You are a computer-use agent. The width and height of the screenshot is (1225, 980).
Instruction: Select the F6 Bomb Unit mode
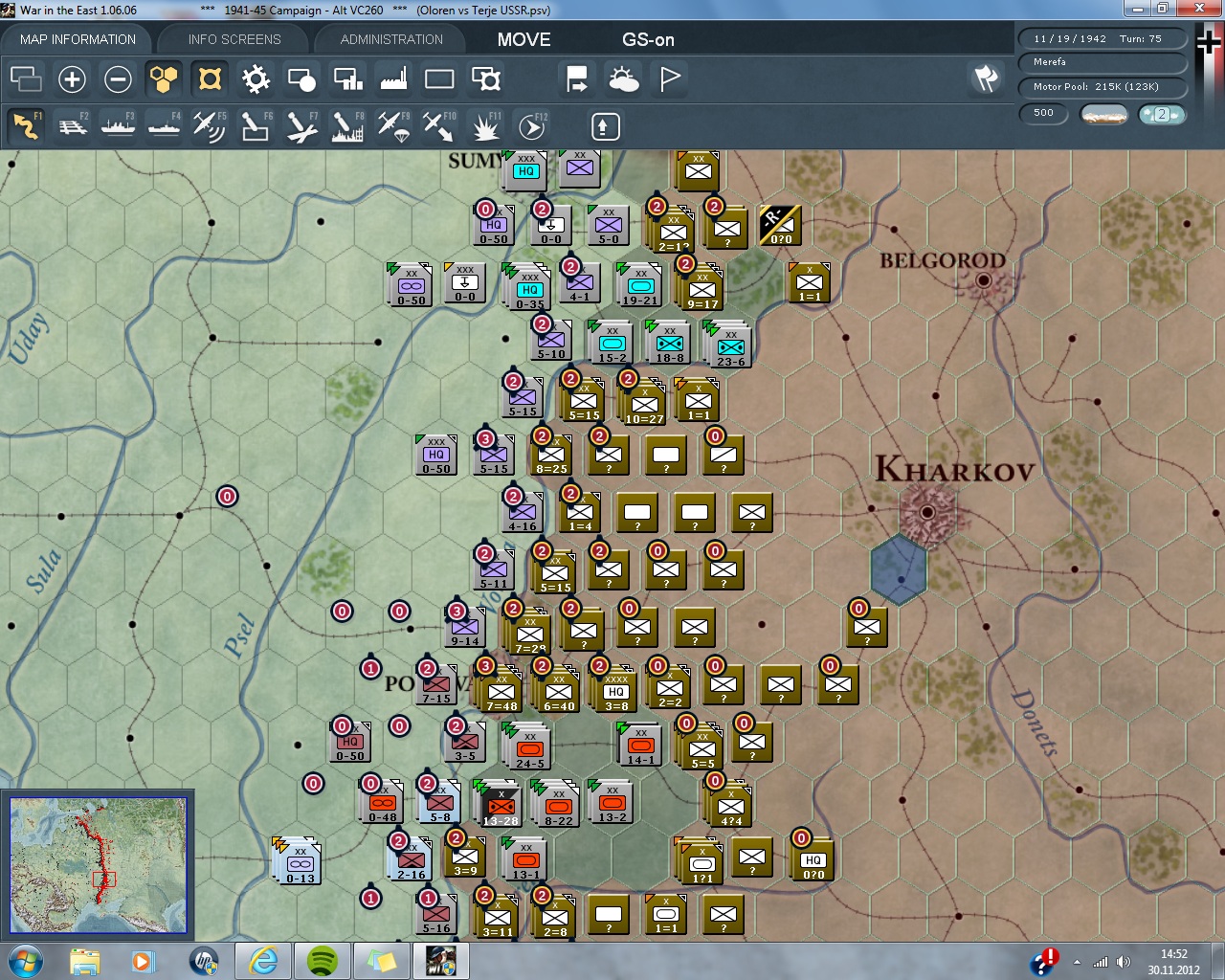256,126
